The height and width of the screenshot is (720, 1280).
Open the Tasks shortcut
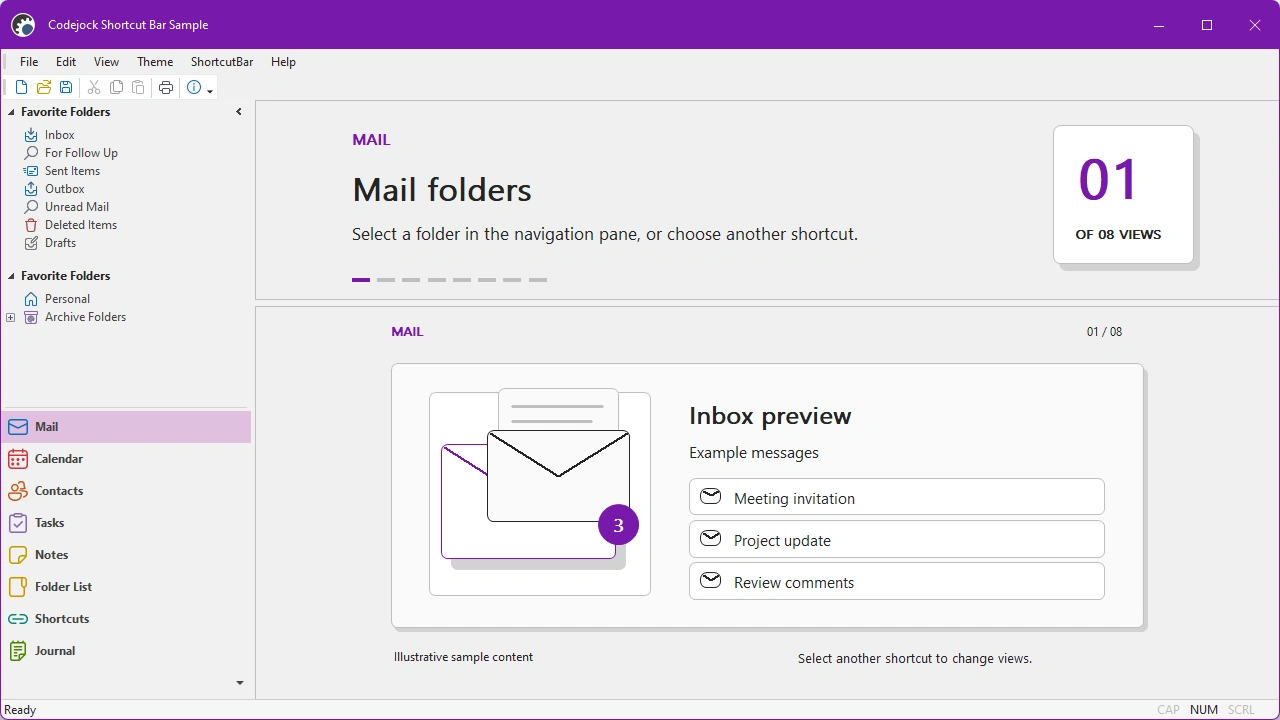(x=126, y=523)
